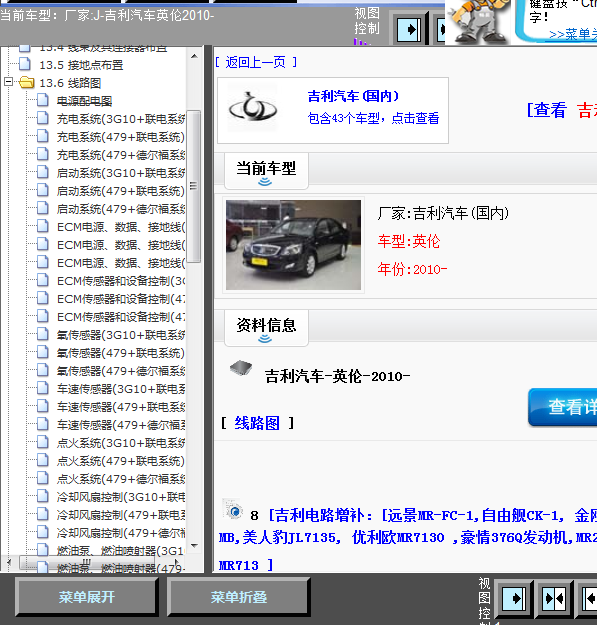The height and width of the screenshot is (625, 597).
Task: Collapse the 13.6 线路图 folder node
Action: (x=8, y=82)
